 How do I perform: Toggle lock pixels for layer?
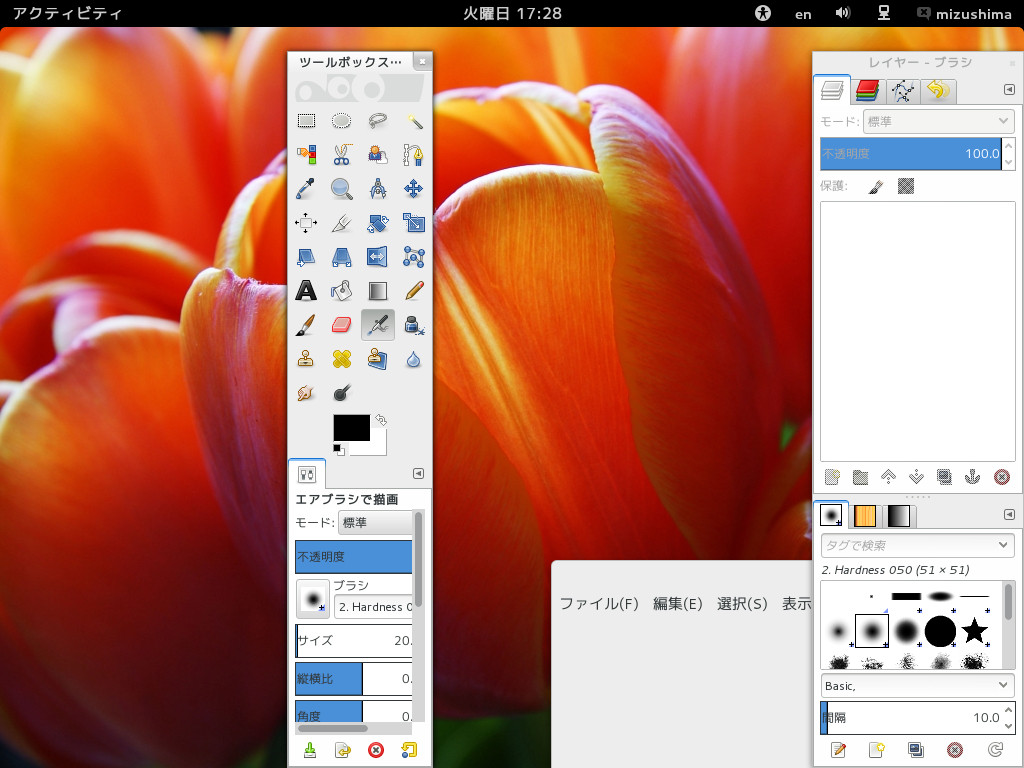click(x=875, y=186)
